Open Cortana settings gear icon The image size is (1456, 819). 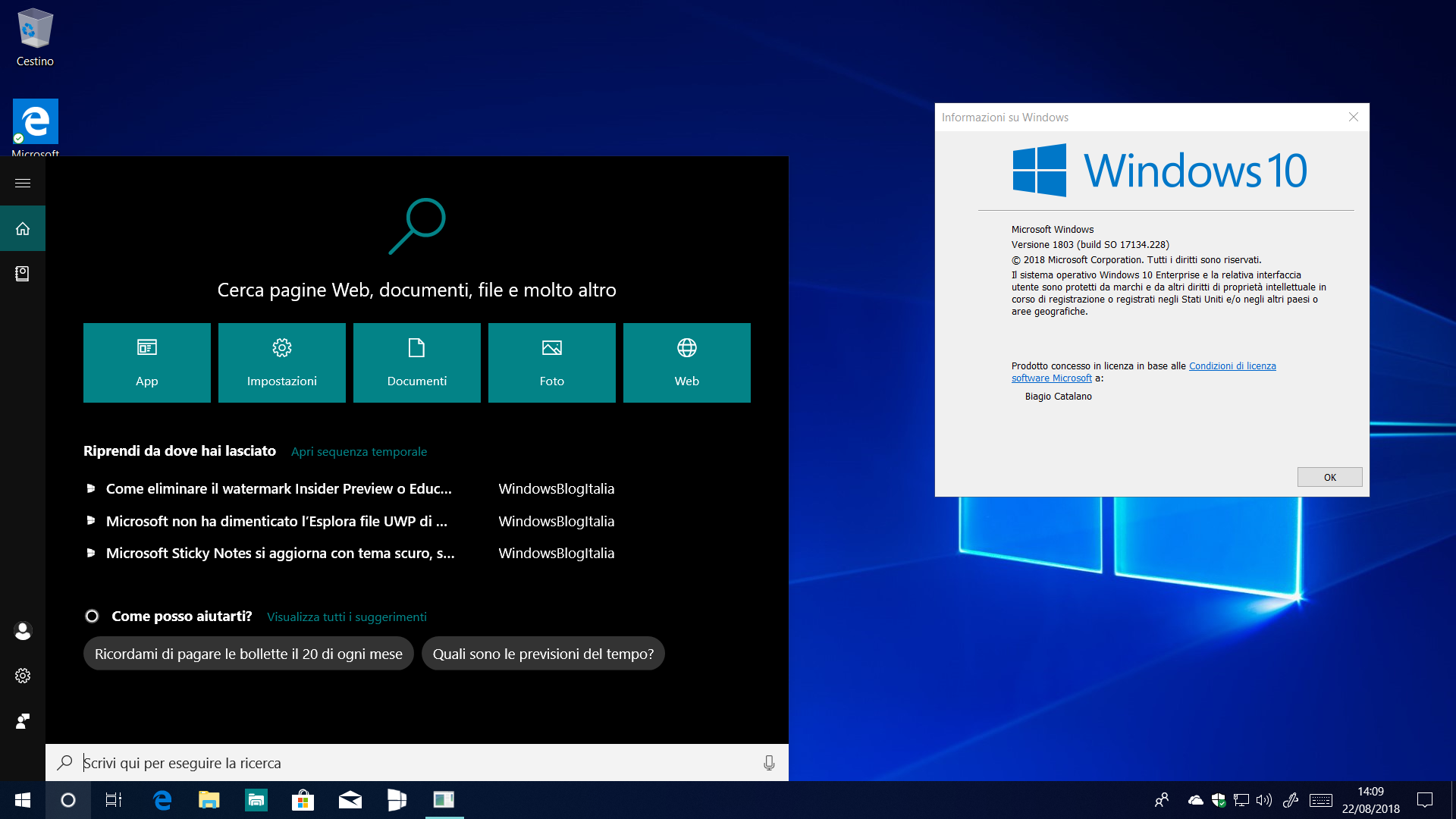[x=23, y=676]
